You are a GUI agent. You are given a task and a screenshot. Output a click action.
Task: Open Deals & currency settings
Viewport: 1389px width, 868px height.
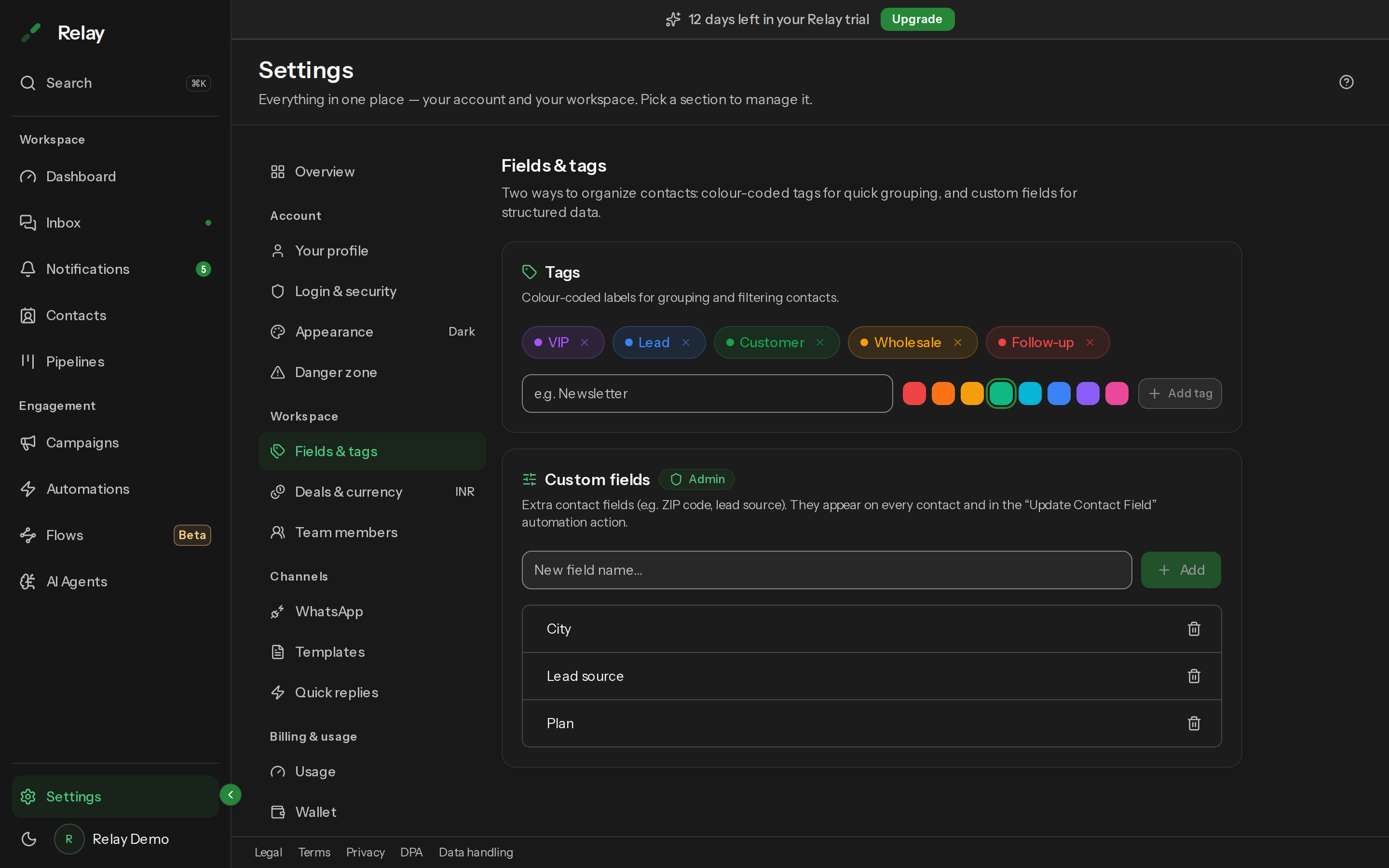372,492
